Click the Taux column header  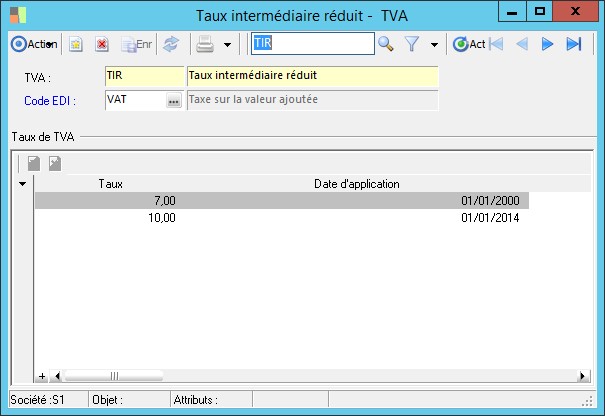pyautogui.click(x=110, y=184)
